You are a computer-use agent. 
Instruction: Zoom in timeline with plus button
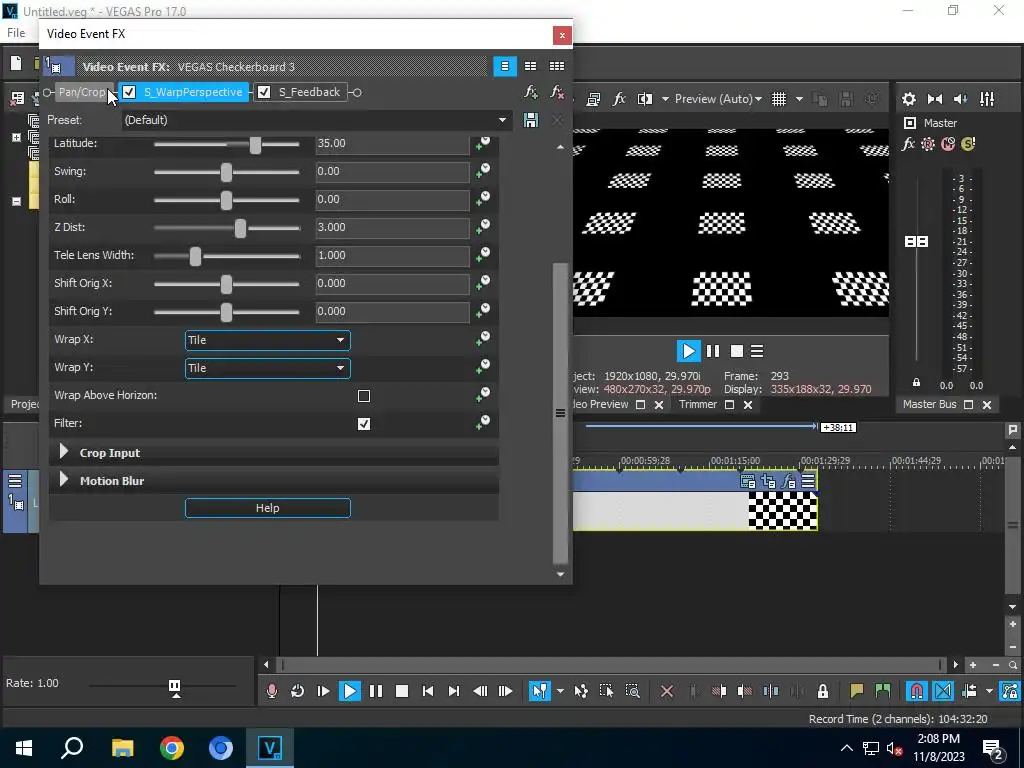point(973,665)
